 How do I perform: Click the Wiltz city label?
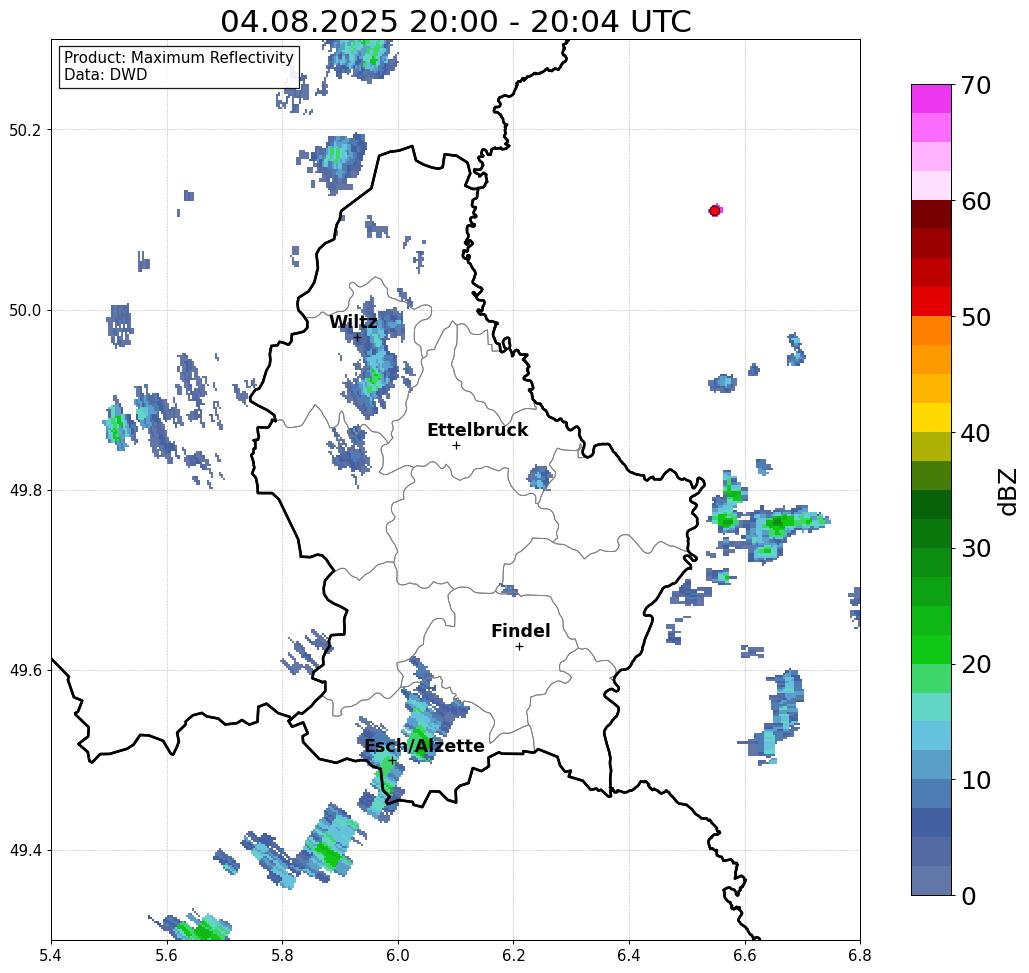(x=353, y=322)
